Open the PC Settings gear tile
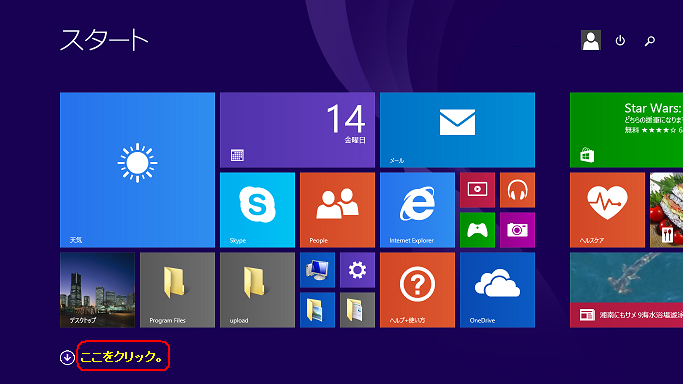The width and height of the screenshot is (683, 384). pyautogui.click(x=357, y=270)
